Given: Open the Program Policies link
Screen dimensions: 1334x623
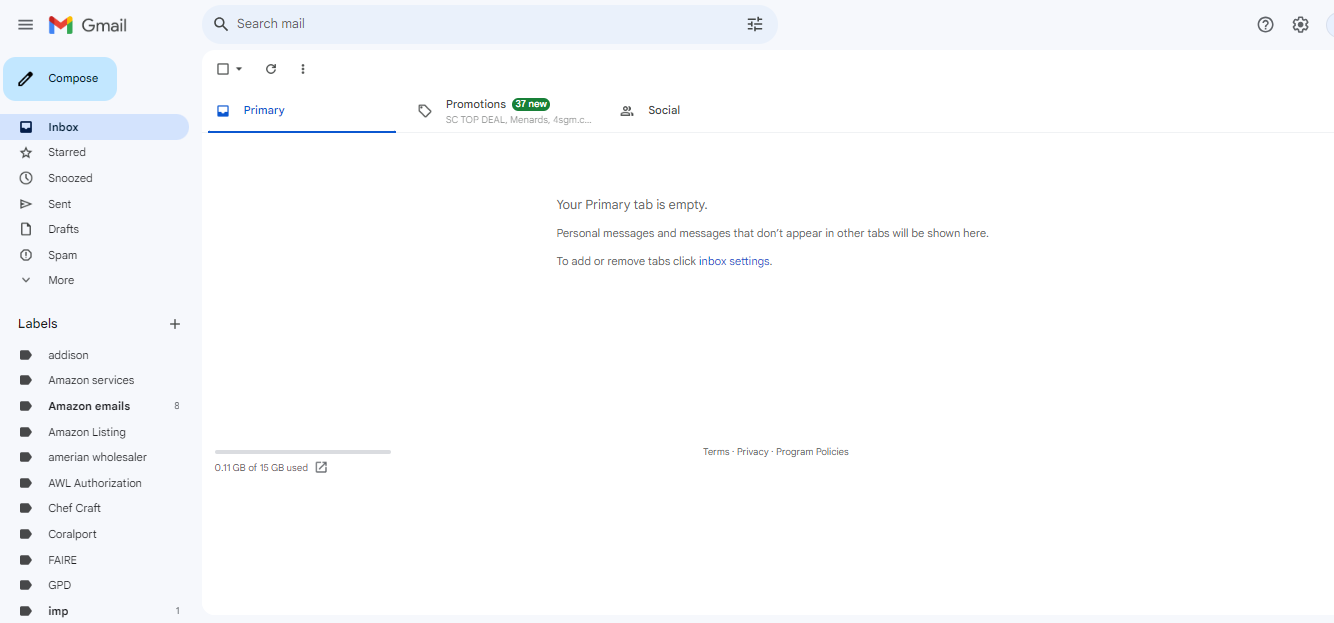Looking at the screenshot, I should 812,452.
